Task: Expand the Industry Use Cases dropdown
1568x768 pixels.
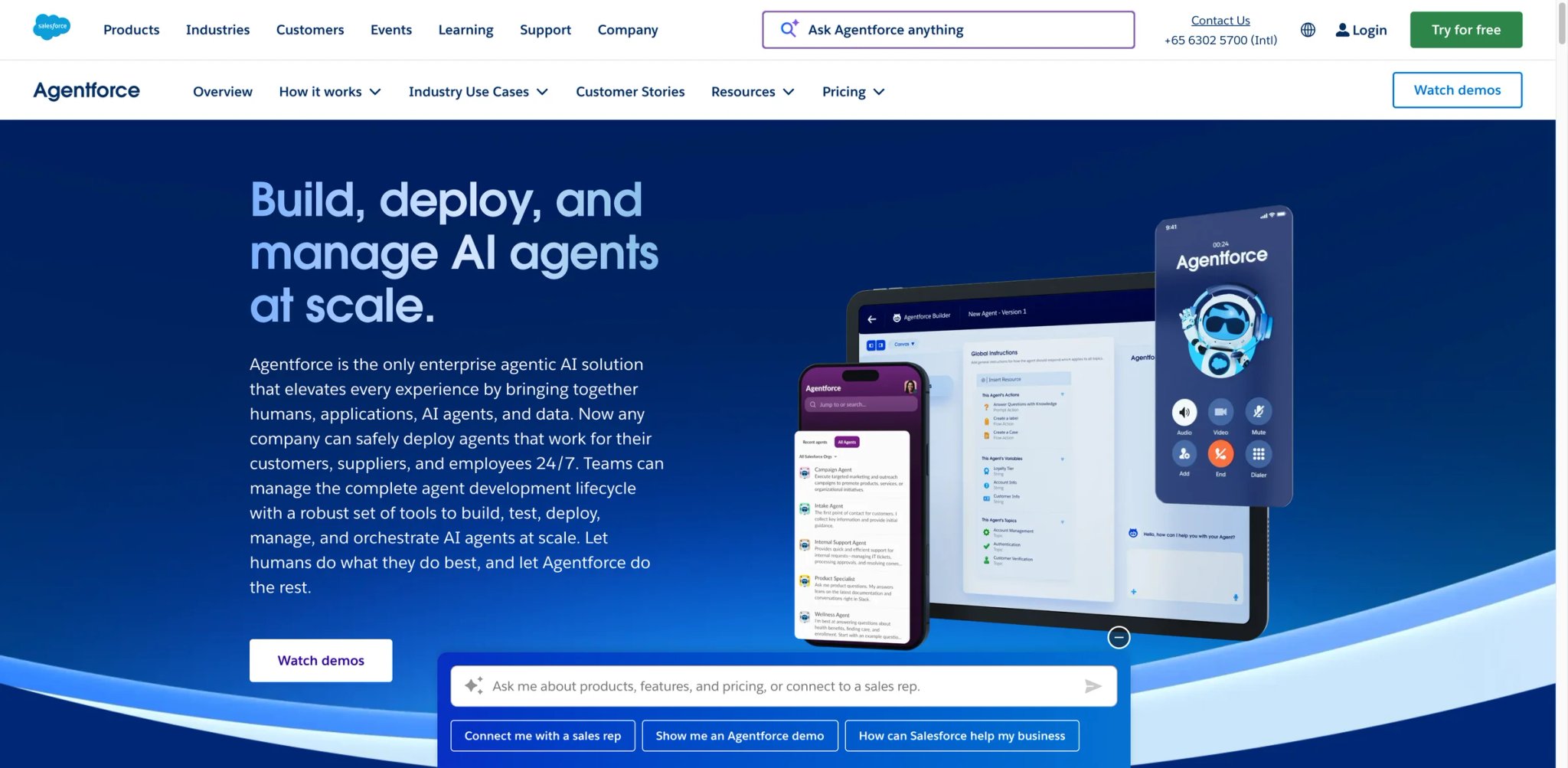Action: pos(479,92)
